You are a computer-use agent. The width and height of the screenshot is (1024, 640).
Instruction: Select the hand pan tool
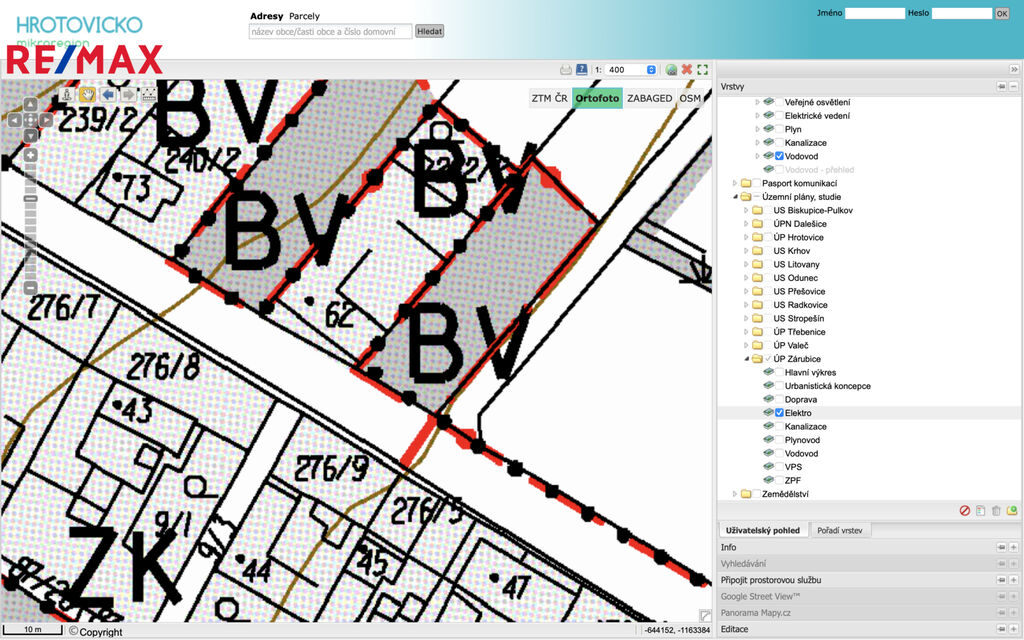tap(87, 95)
